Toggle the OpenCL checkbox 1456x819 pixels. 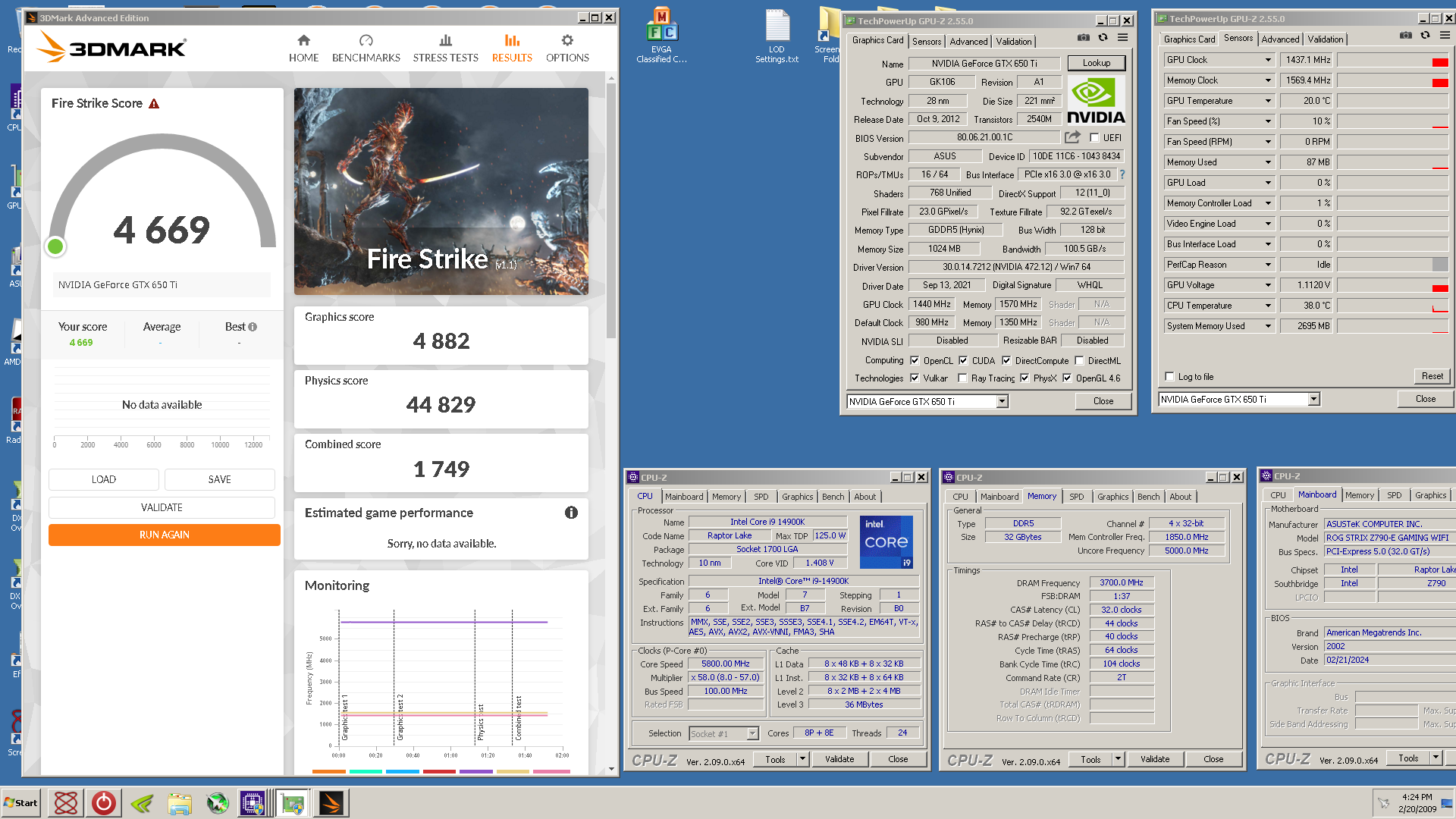pyautogui.click(x=915, y=361)
